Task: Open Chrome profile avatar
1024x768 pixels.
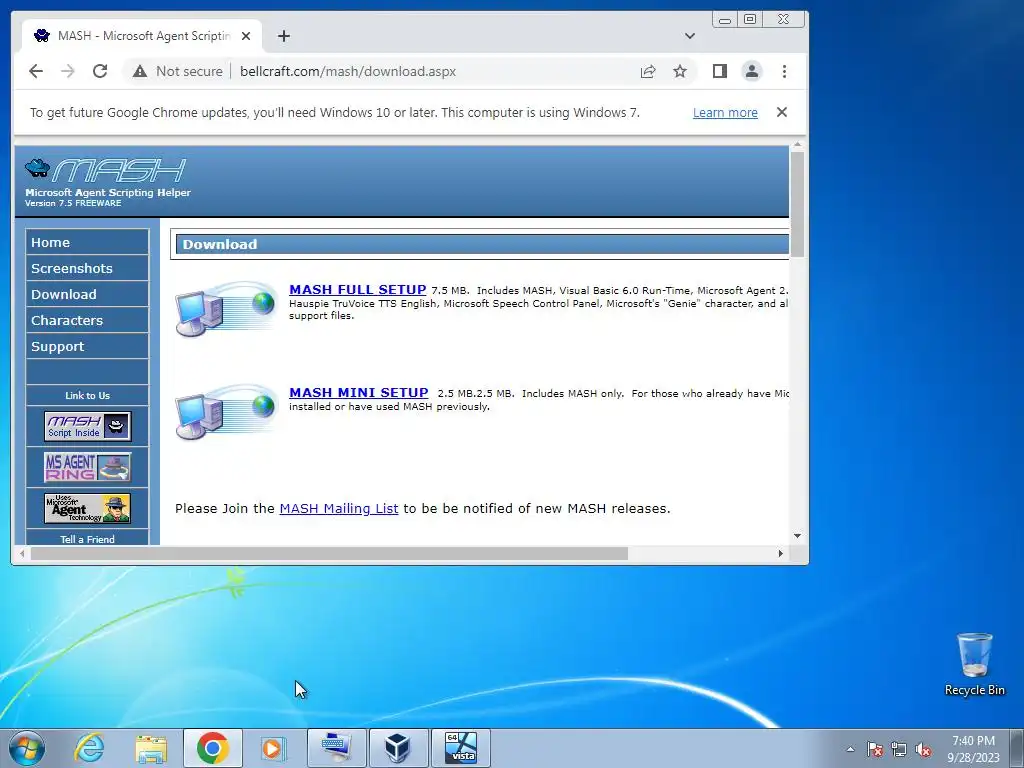Action: tap(752, 71)
